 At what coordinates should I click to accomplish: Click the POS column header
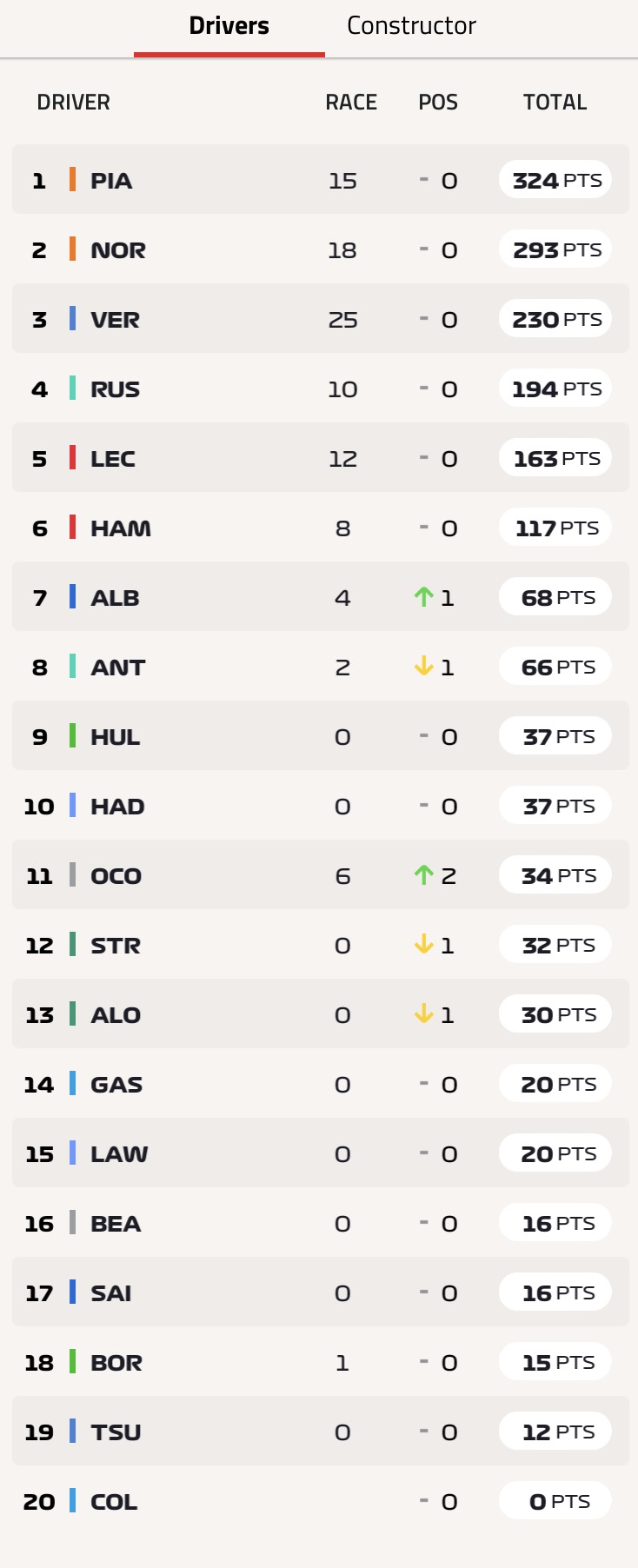point(438,103)
